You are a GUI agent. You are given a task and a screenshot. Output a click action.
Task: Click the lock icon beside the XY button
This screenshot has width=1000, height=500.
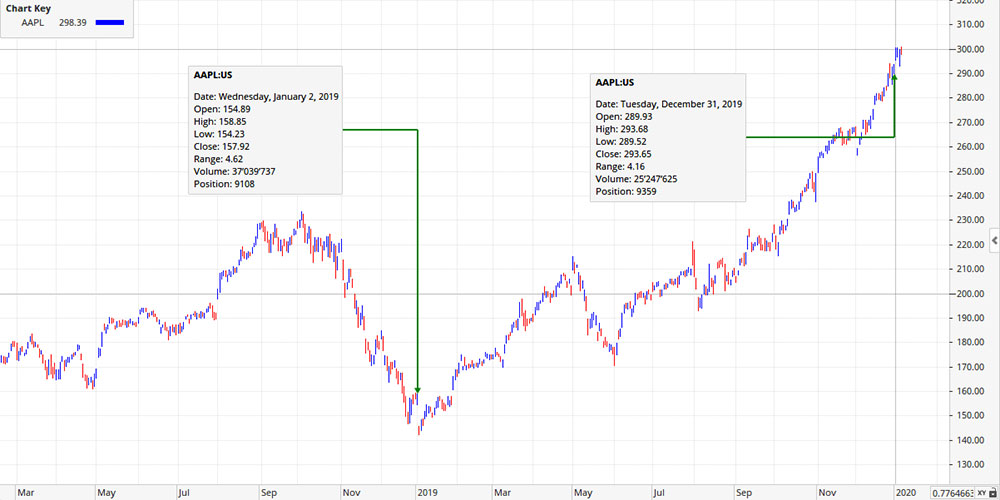(993, 493)
